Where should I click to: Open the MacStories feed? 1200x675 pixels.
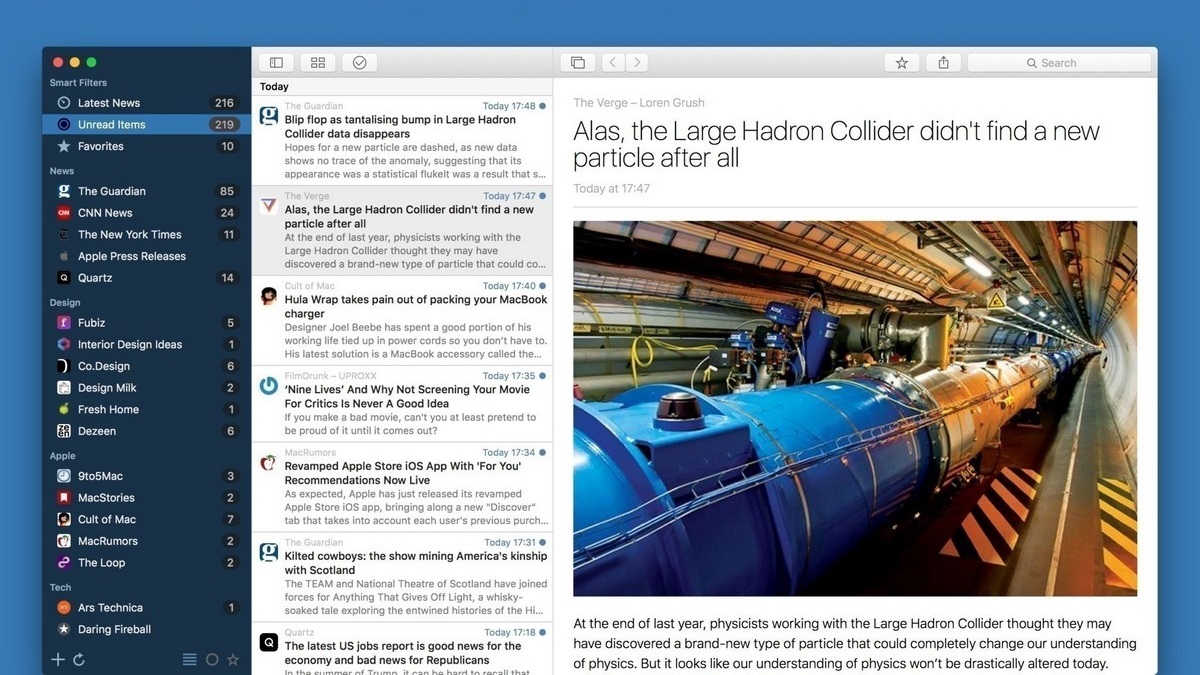click(146, 498)
